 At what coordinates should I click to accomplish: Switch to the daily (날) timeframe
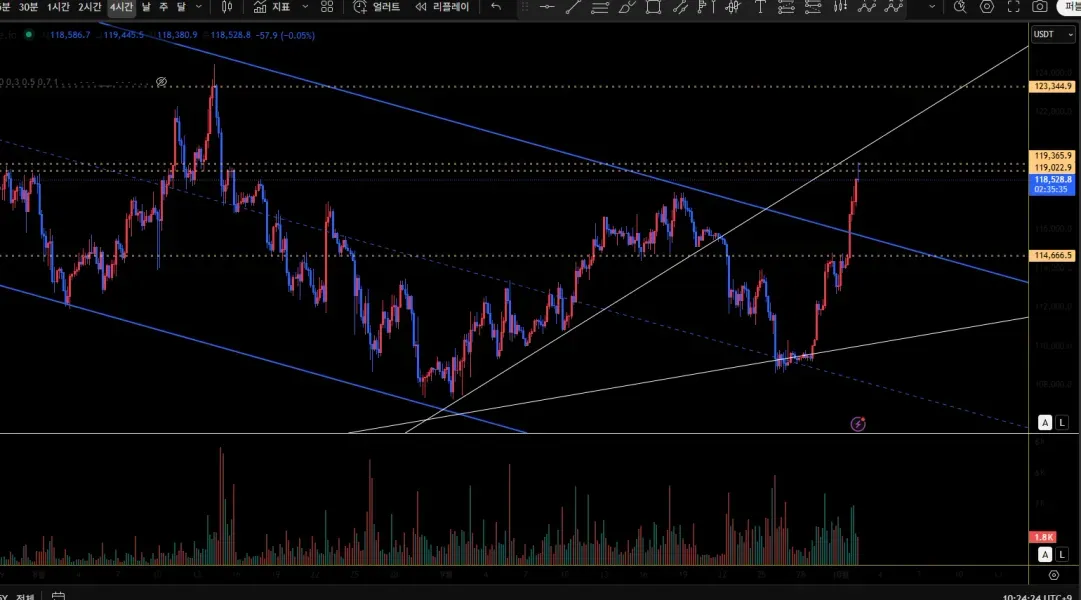click(146, 7)
